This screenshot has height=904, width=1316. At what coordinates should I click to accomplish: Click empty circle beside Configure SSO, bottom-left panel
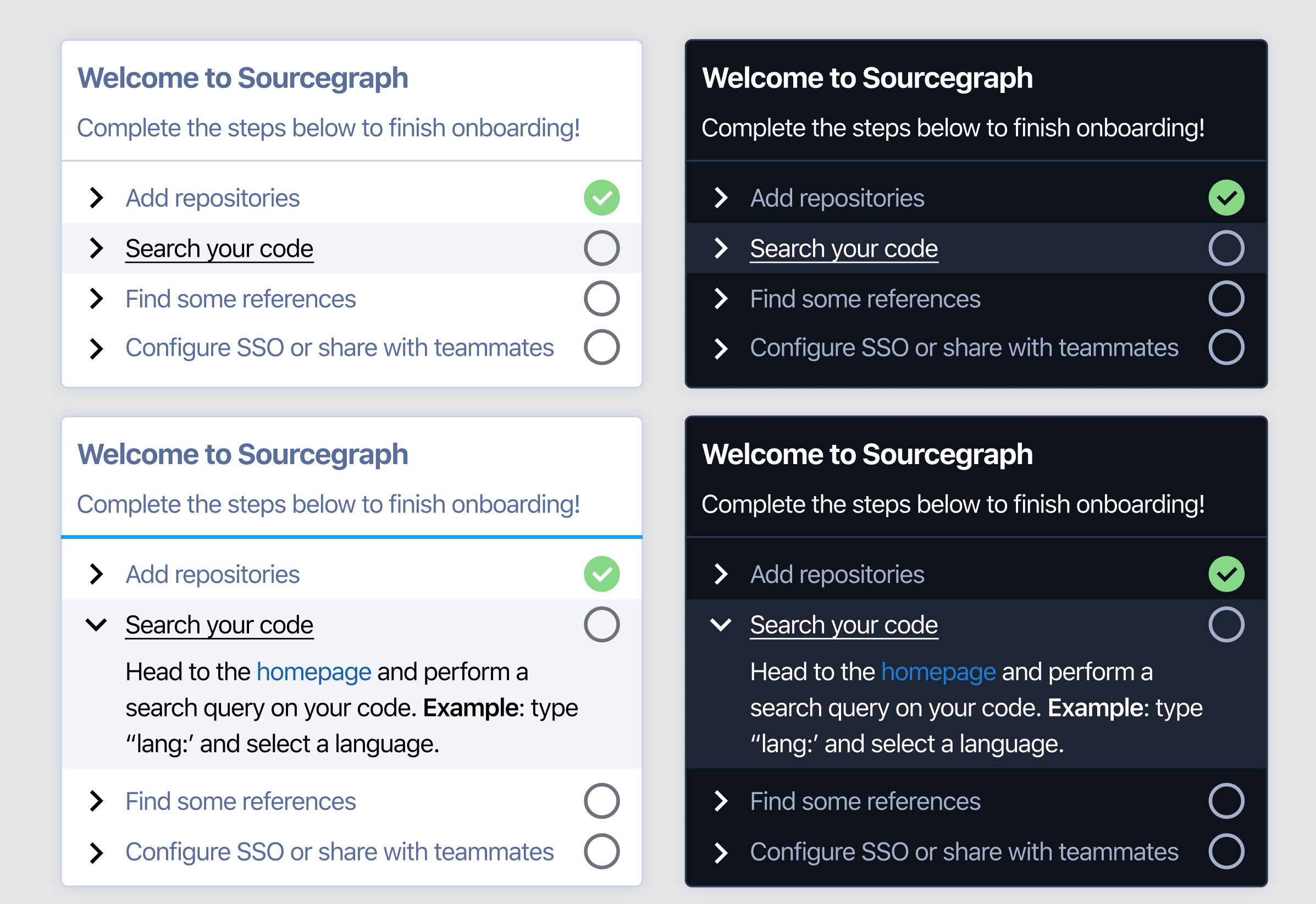tap(601, 851)
